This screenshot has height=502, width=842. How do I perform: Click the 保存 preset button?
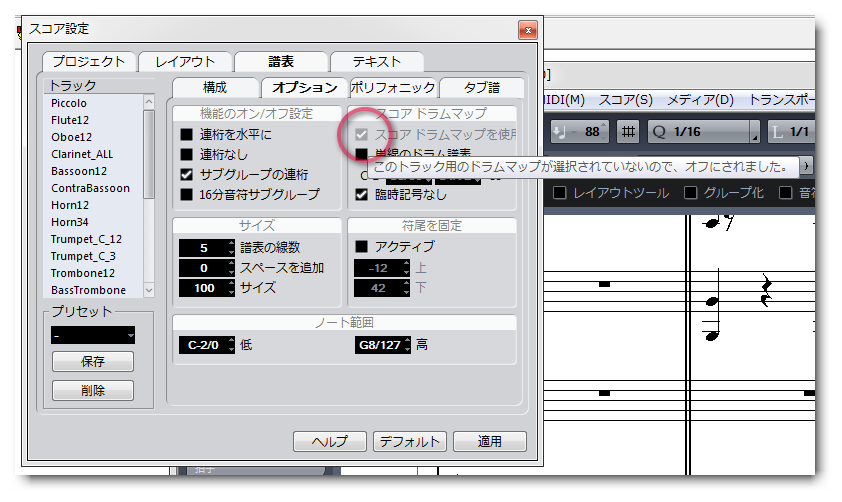point(93,361)
